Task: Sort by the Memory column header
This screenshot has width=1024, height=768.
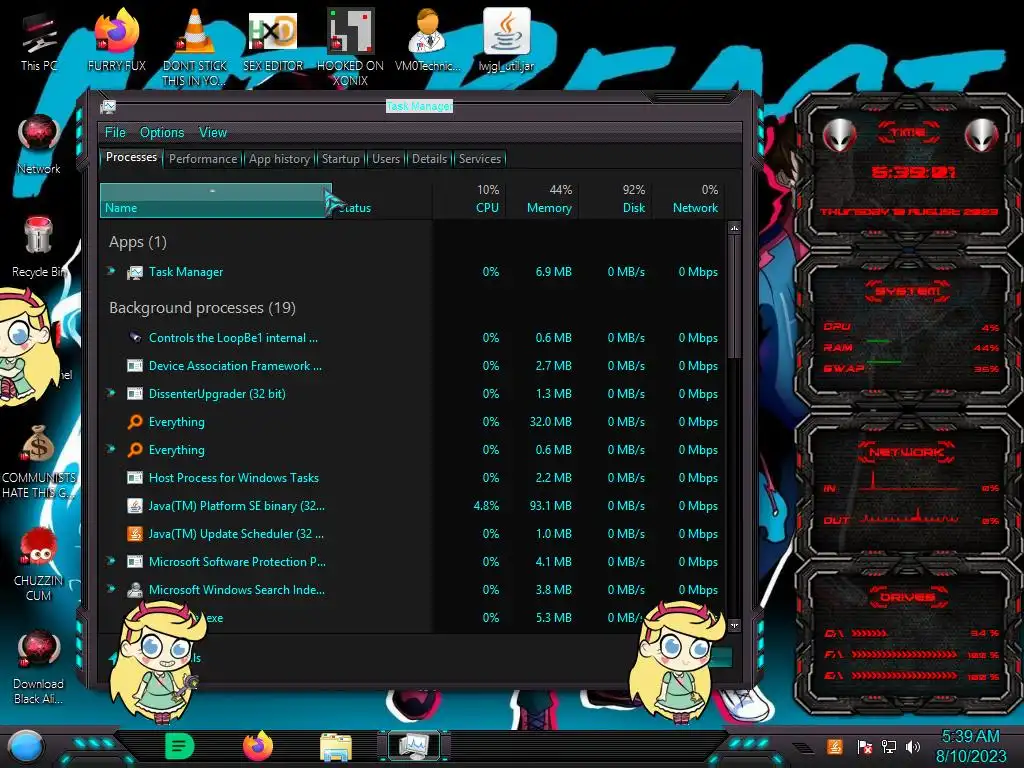Action: (x=541, y=200)
